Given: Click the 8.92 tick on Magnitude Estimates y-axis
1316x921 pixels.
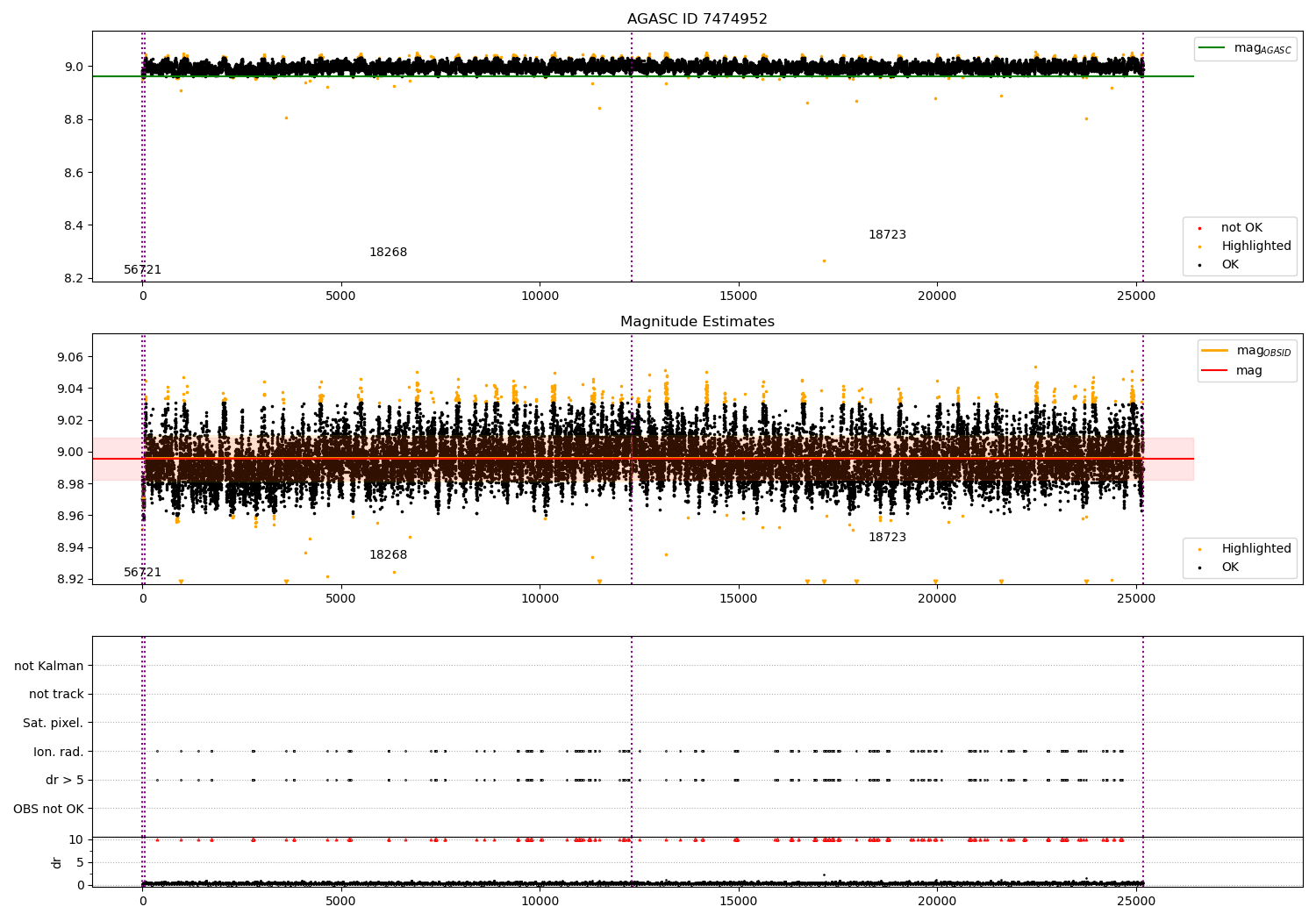Looking at the screenshot, I should [70, 579].
